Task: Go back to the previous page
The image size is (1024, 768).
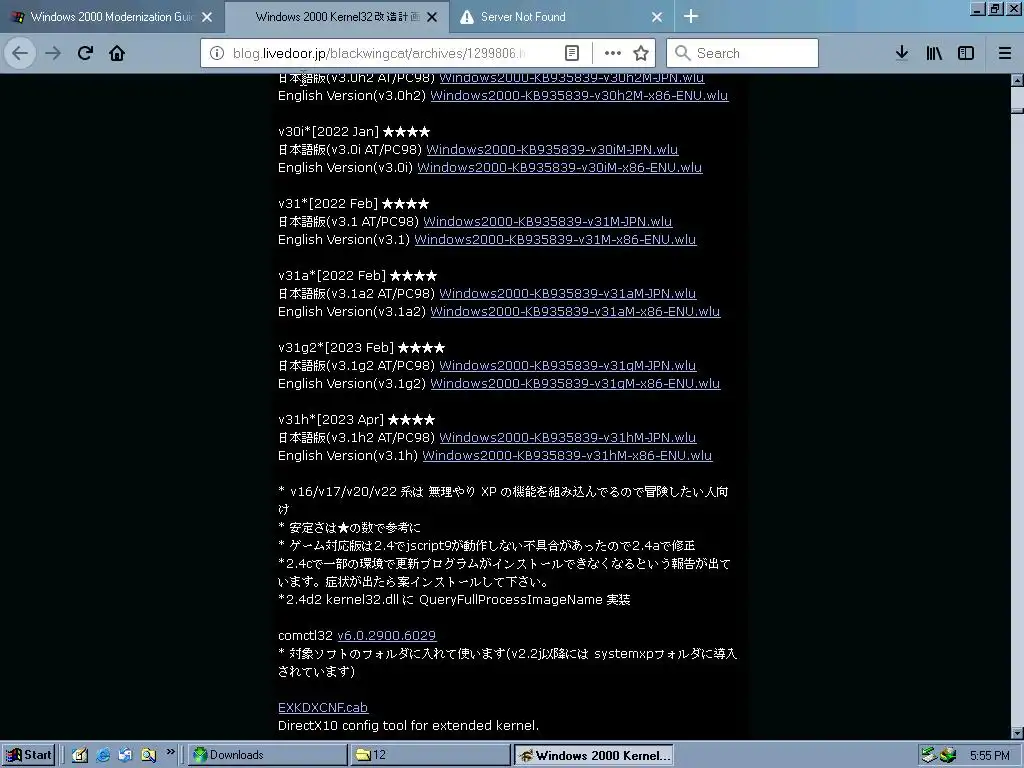Action: [x=20, y=53]
